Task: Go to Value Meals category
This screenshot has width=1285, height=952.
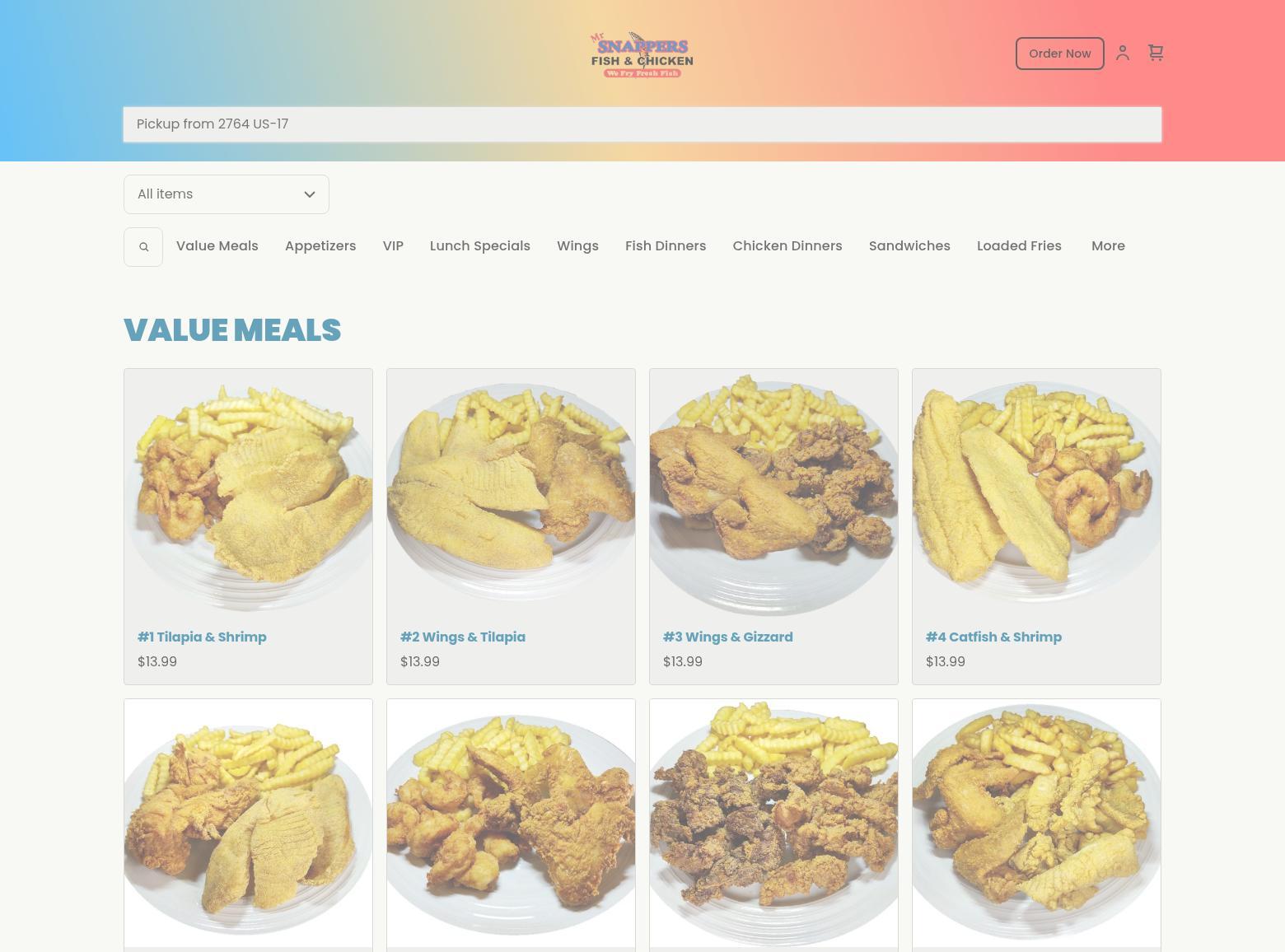Action: click(217, 246)
